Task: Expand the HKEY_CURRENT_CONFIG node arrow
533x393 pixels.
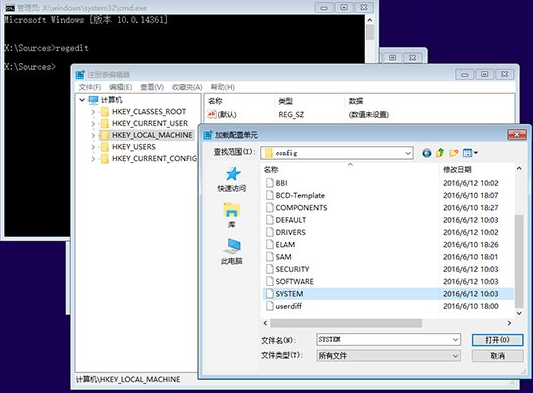Action: coord(93,159)
